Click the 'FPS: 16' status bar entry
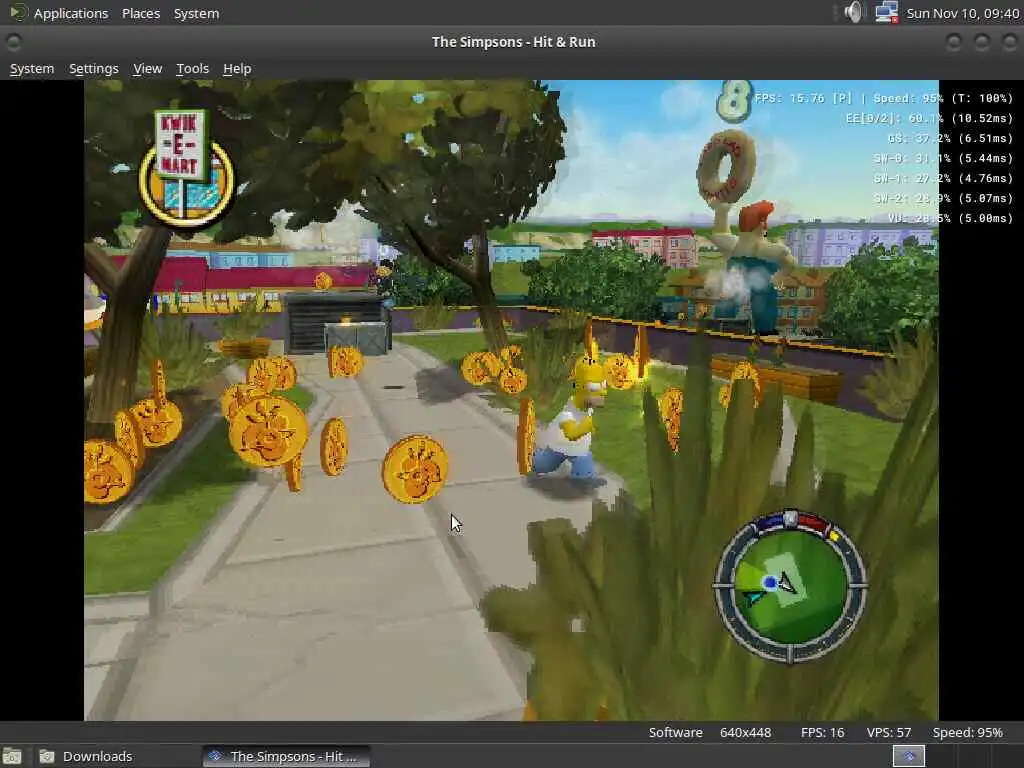Screen dimensions: 1024x768 [822, 733]
